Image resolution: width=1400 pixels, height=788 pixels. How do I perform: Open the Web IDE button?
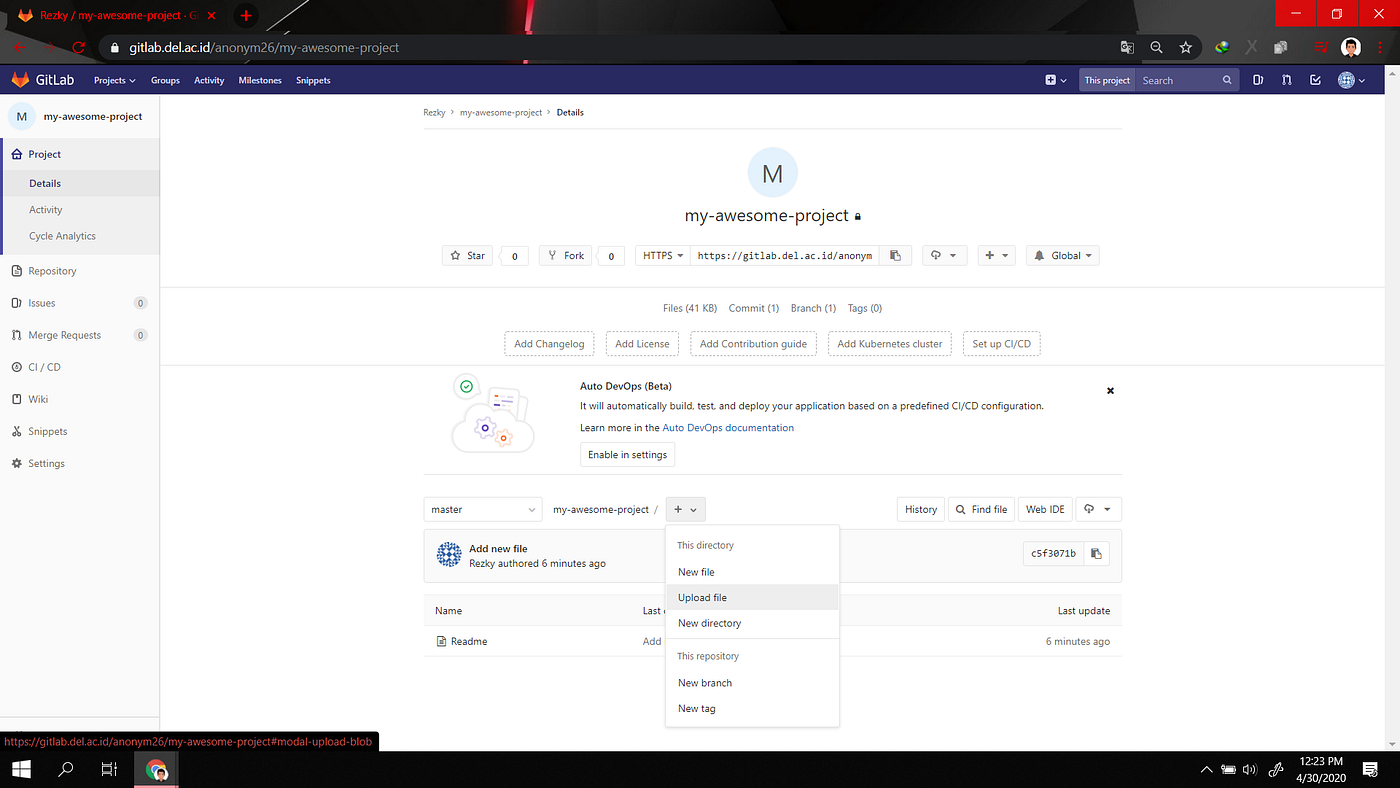[x=1045, y=509]
